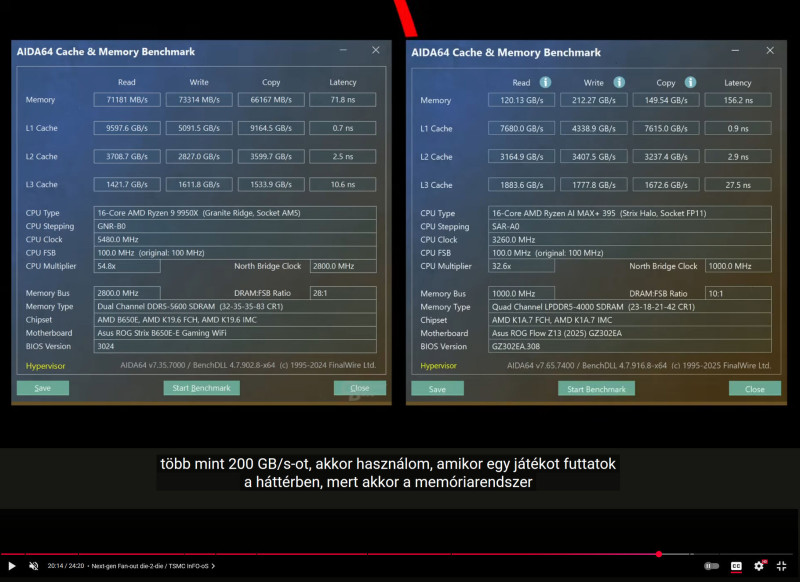The width and height of the screenshot is (800, 582).
Task: Click Save in the Ryzen 9 9950X window
Action: pyautogui.click(x=43, y=388)
